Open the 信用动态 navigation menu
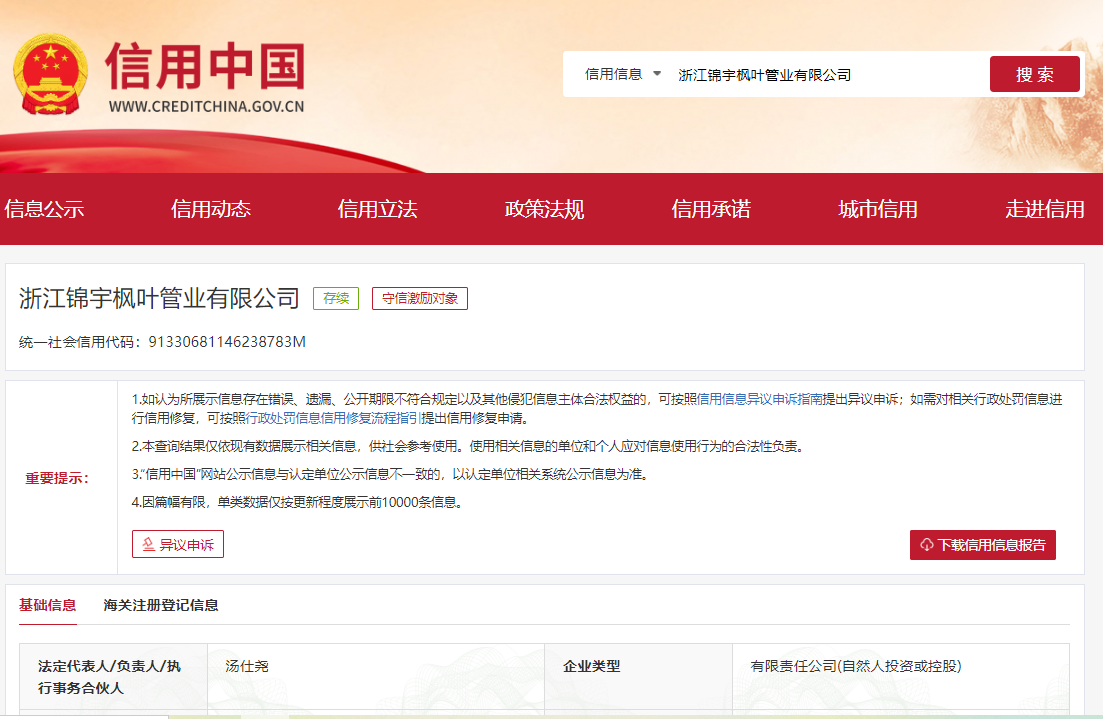This screenshot has height=719, width=1103. (x=211, y=209)
